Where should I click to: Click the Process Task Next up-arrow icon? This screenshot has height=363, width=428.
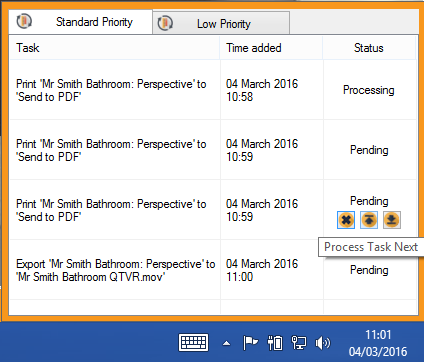369,220
